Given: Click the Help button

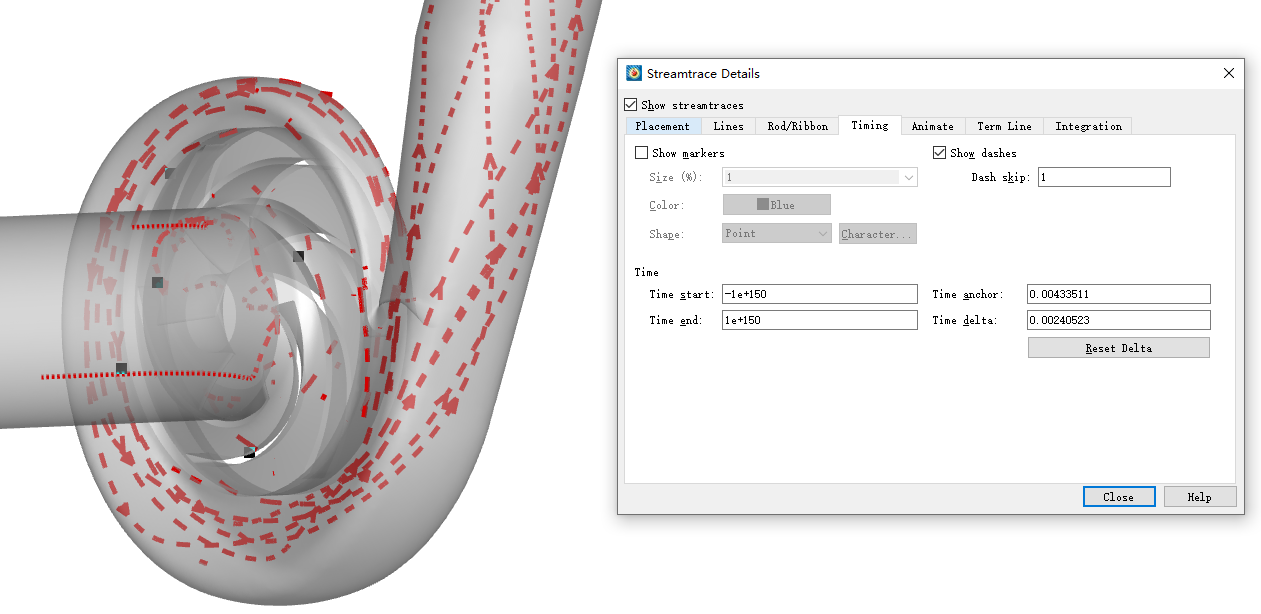Looking at the screenshot, I should coord(1199,497).
